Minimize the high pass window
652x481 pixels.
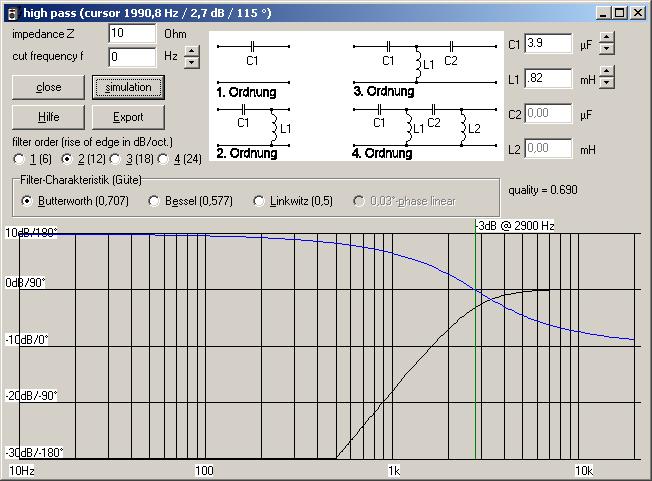(x=604, y=13)
